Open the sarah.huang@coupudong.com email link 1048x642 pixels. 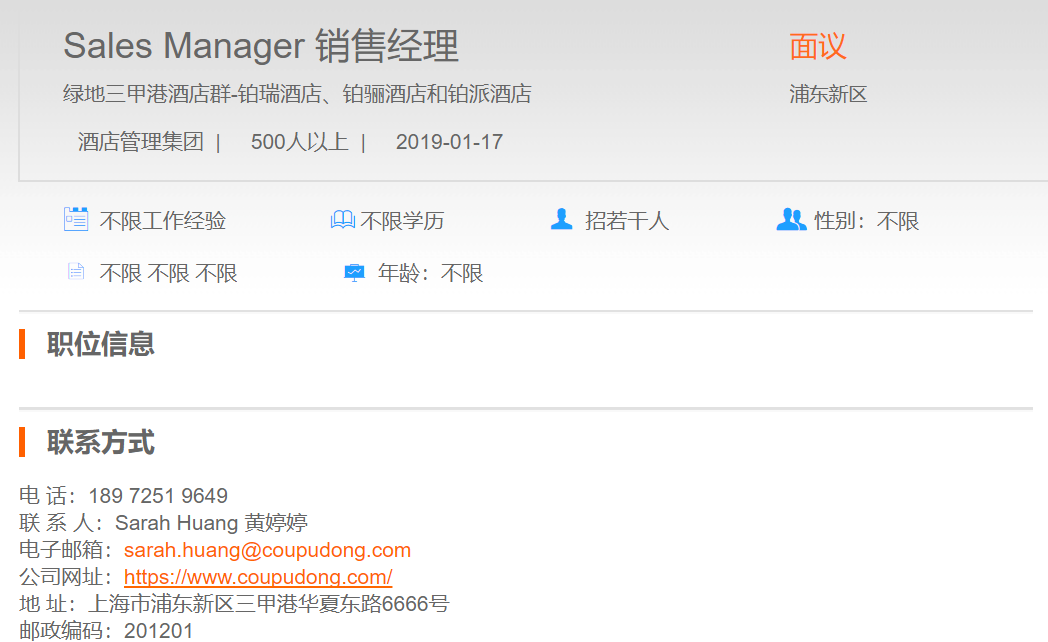[267, 550]
